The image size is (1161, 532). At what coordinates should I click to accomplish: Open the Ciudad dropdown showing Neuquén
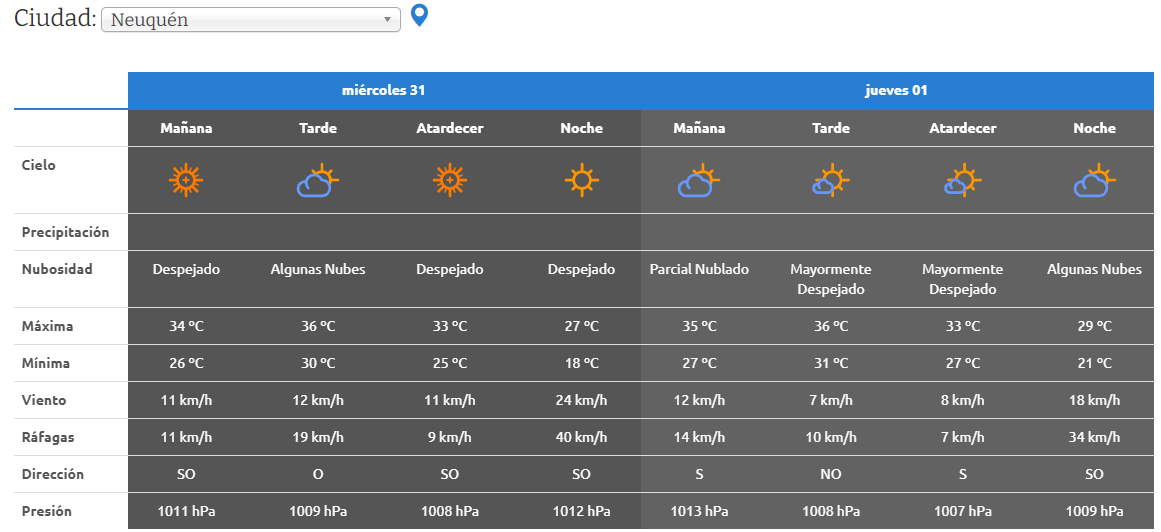(x=250, y=20)
